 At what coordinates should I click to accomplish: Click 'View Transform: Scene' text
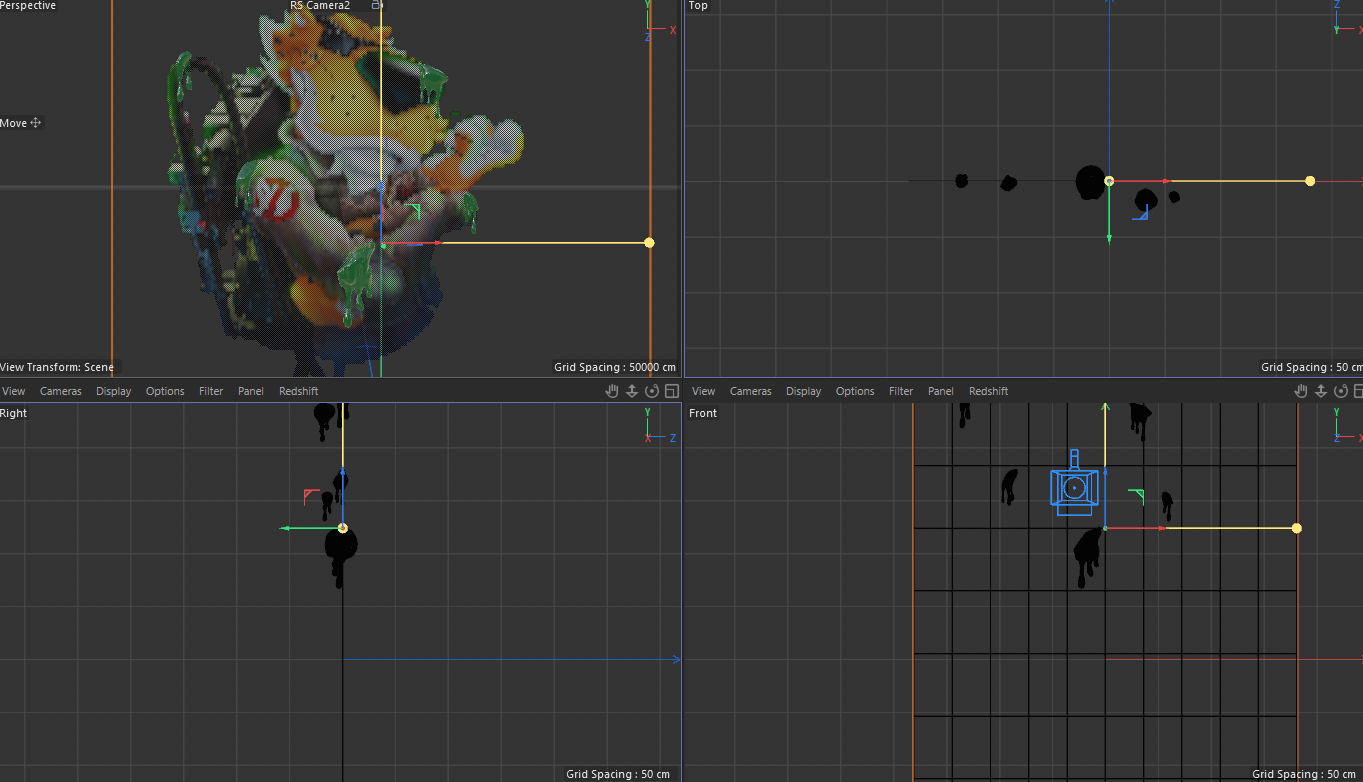(57, 367)
